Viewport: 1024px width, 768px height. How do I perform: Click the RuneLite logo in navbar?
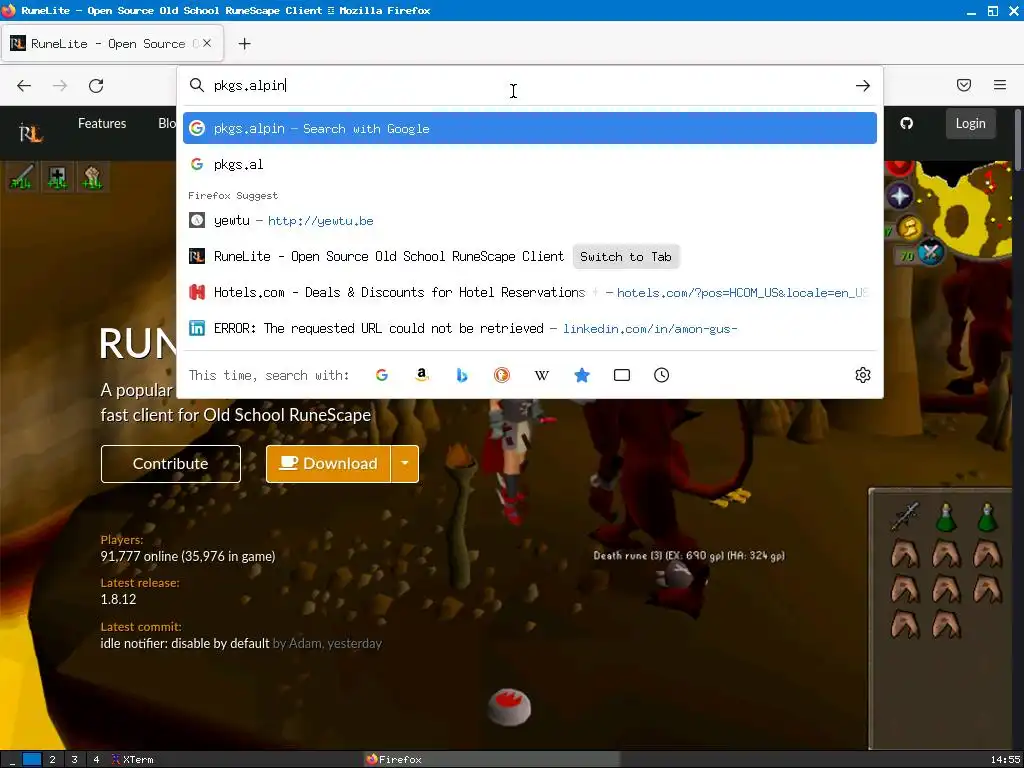31,133
